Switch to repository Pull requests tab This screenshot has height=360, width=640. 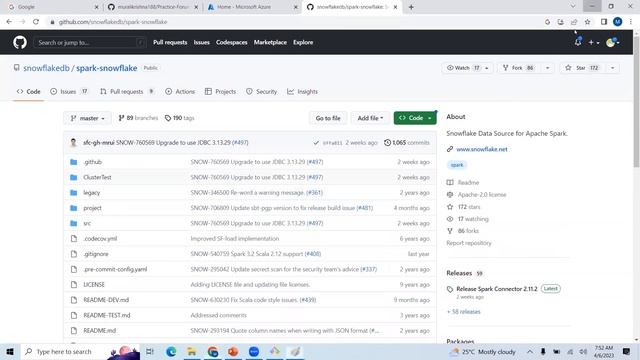(127, 91)
